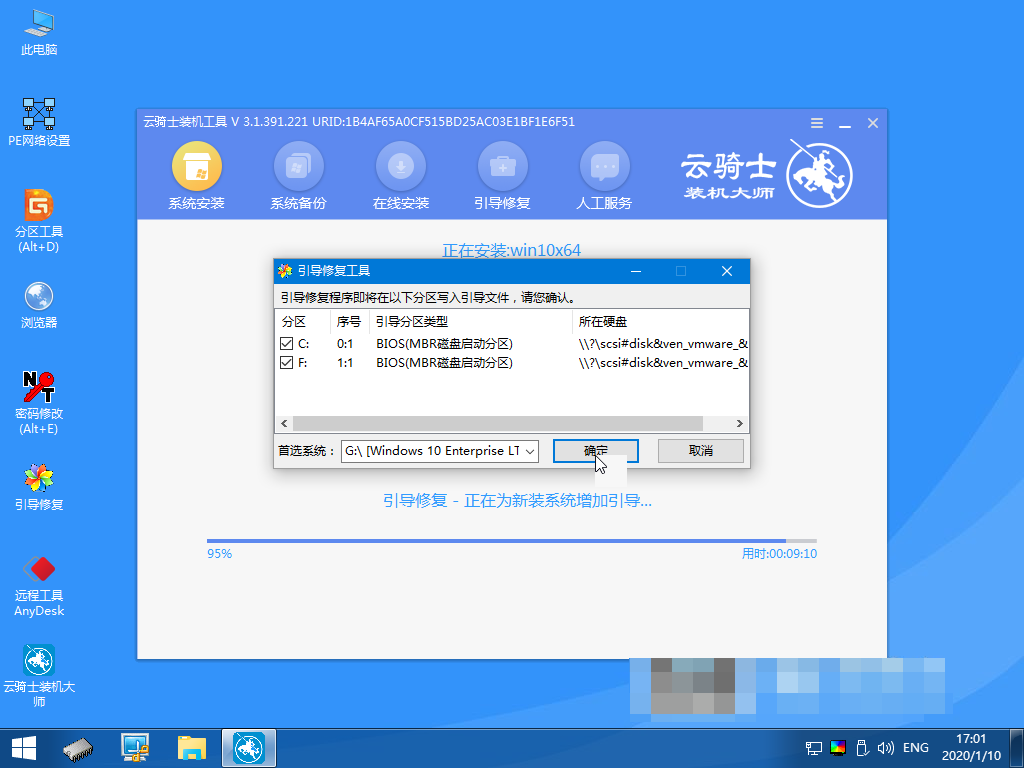Open 此电脑 desktop icon
Screen dimensions: 1024x768
[39, 33]
